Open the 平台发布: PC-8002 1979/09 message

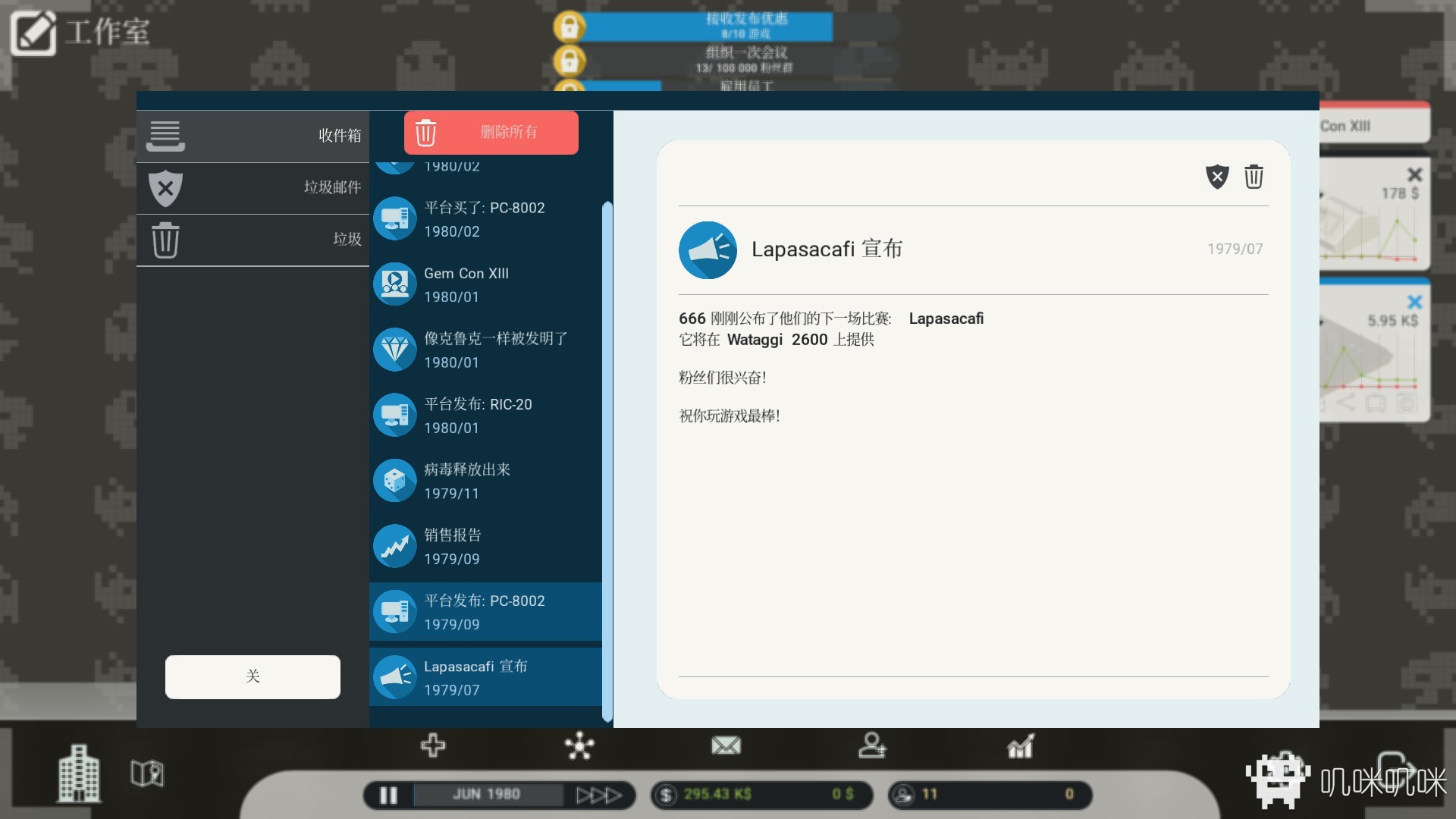[x=485, y=612]
